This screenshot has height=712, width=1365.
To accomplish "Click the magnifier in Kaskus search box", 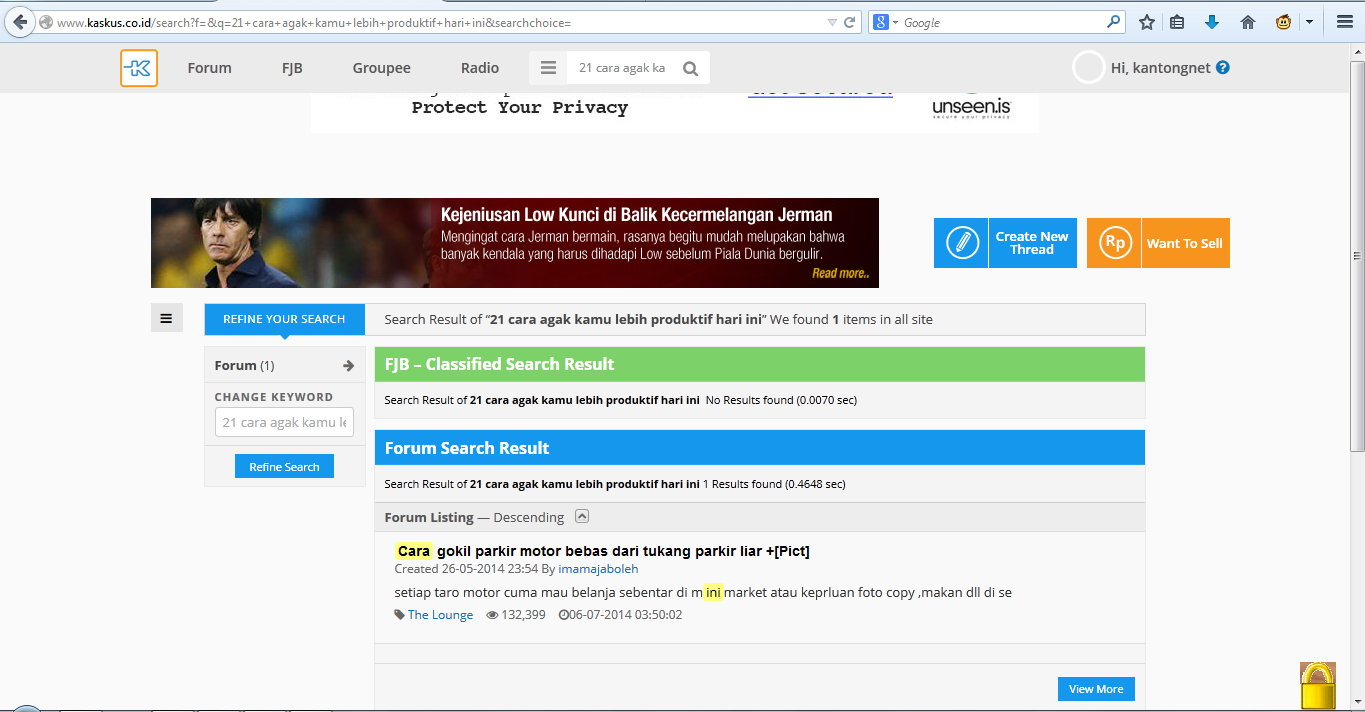I will [x=690, y=68].
